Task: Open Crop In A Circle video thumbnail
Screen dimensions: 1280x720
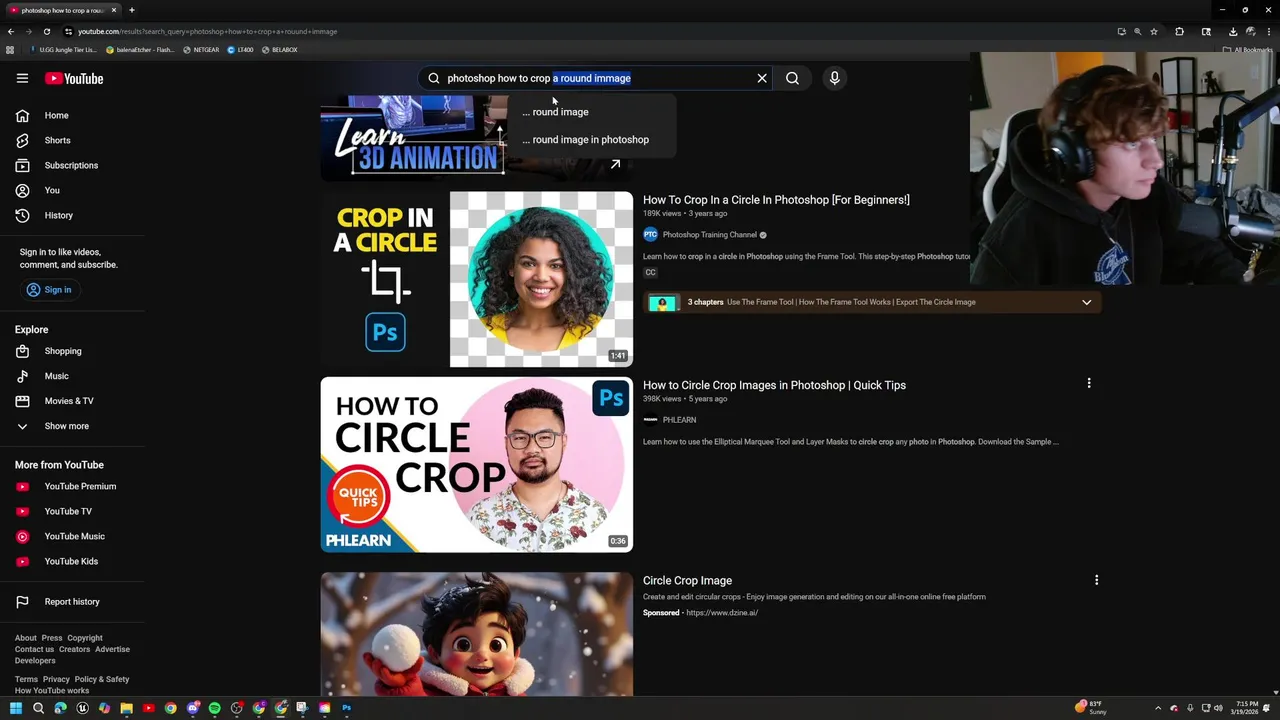Action: [x=476, y=279]
